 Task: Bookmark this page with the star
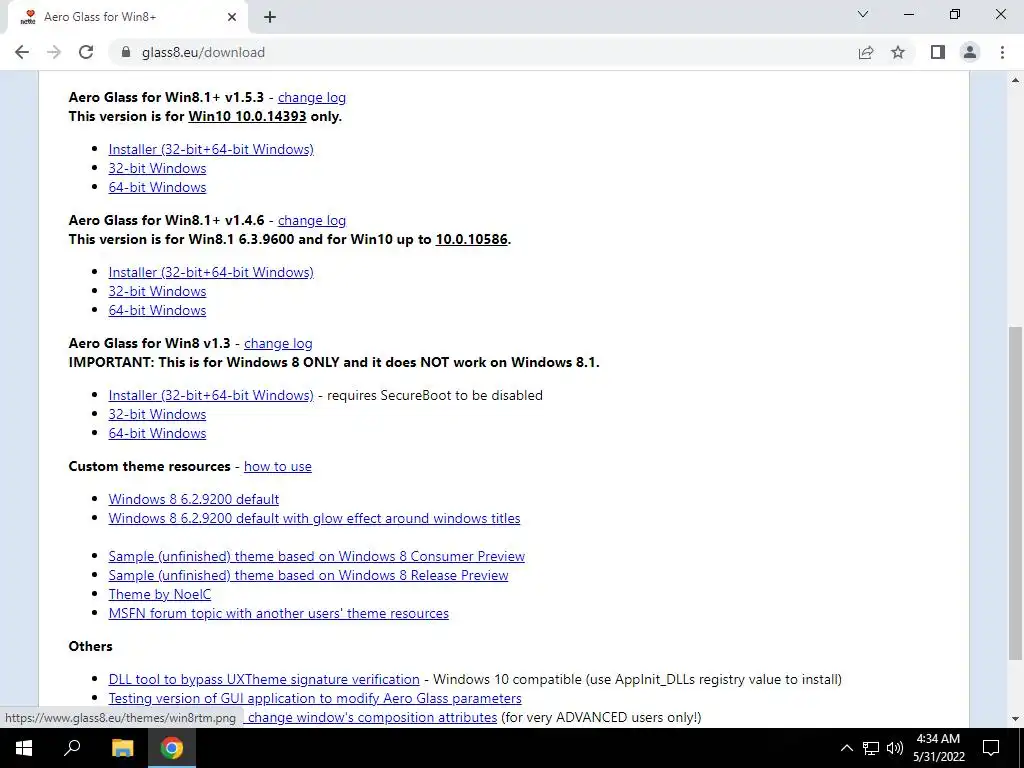tap(898, 52)
